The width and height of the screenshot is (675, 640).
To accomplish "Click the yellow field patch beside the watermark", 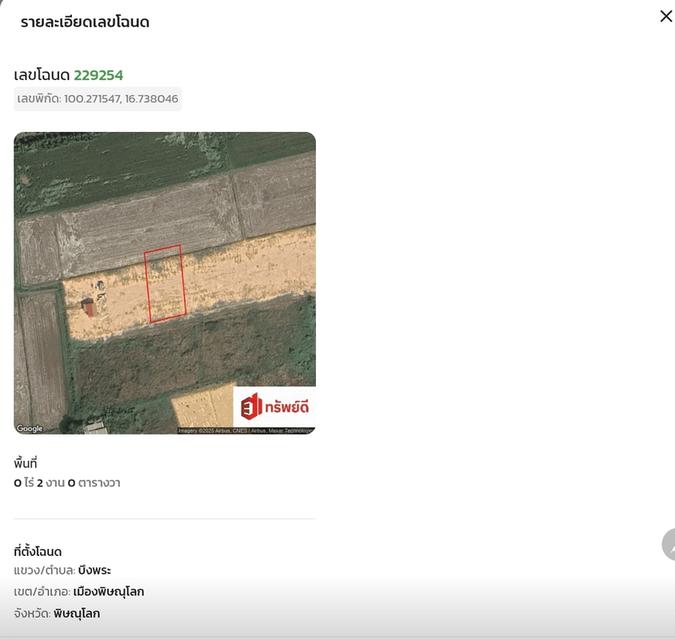I will click(202, 408).
